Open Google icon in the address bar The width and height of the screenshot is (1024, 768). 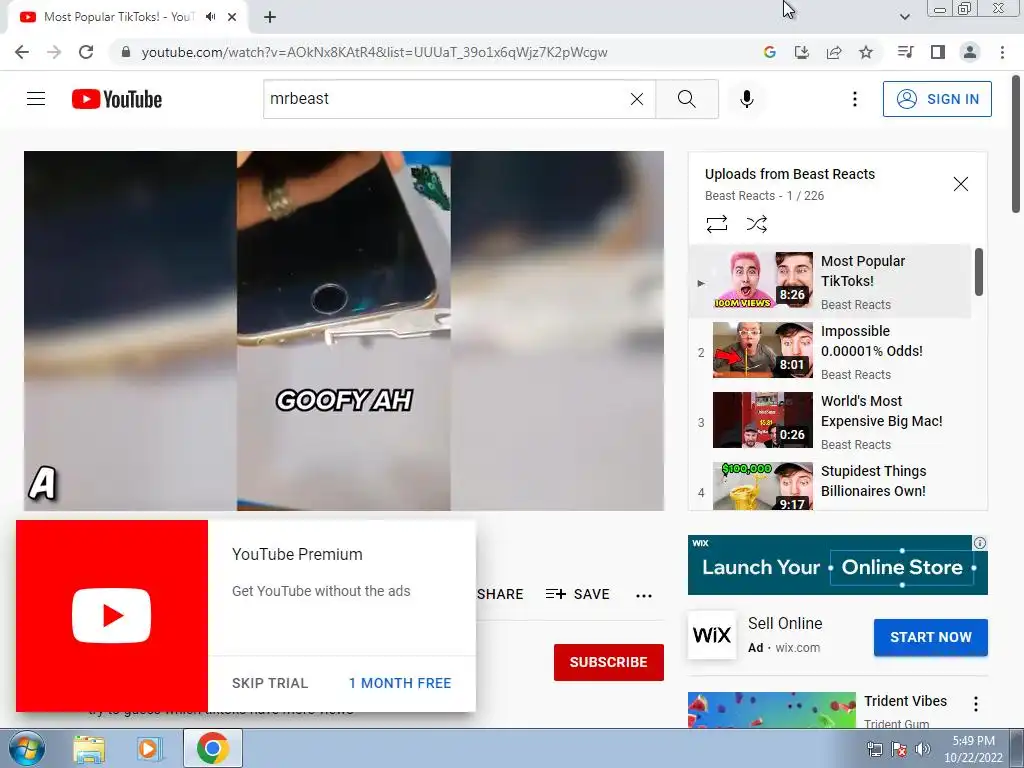[x=770, y=52]
